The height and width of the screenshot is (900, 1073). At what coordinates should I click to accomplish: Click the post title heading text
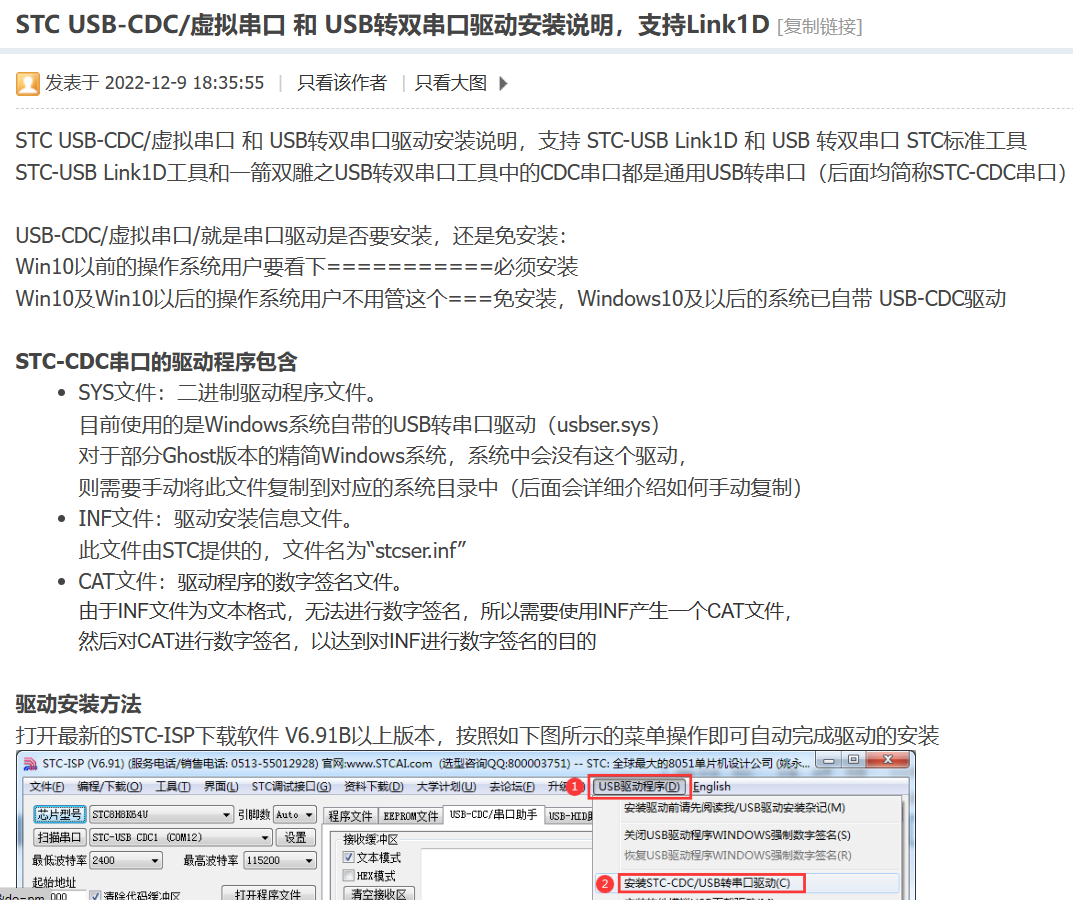tap(393, 25)
